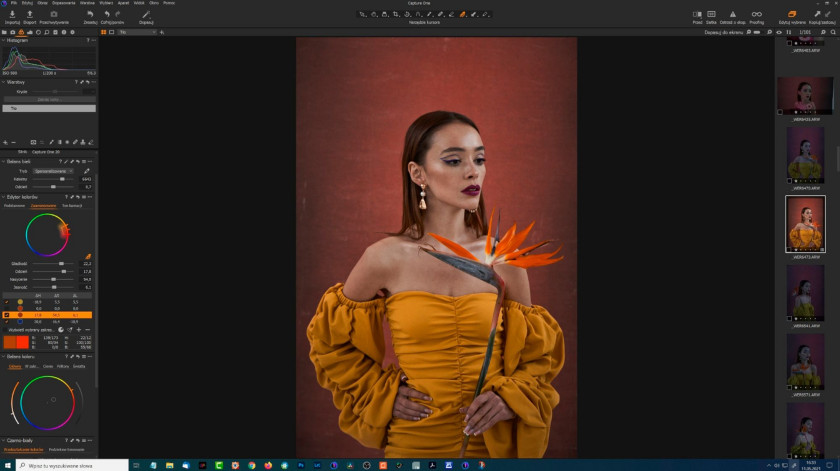Click the exposure warning triangle icon

[x=732, y=14]
